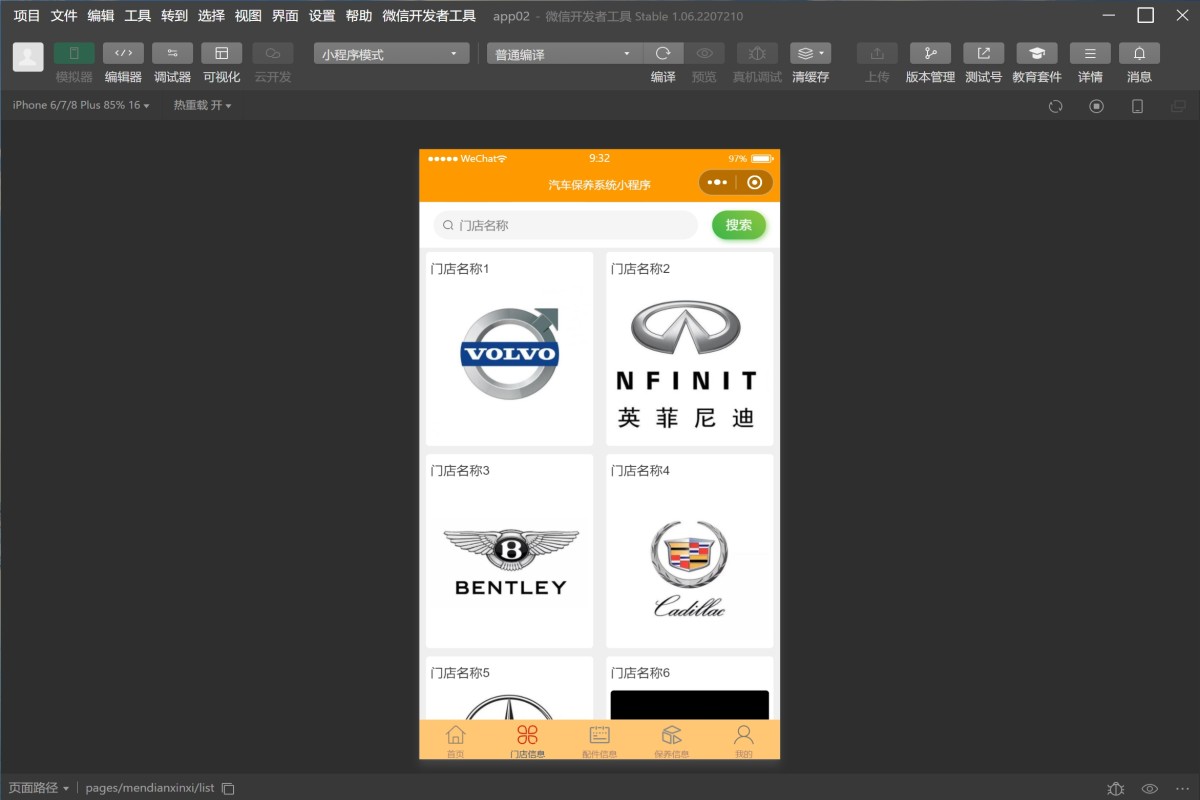Click the 门店名称 search input field

coord(565,225)
